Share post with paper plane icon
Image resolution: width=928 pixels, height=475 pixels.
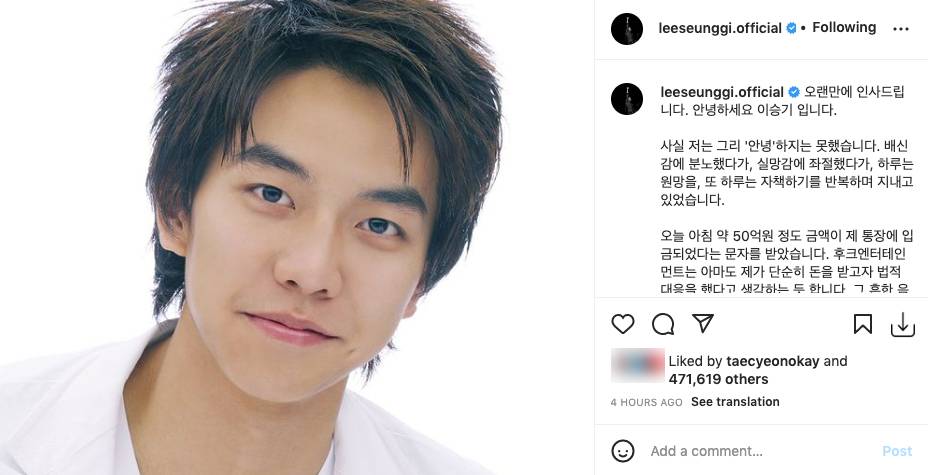point(703,324)
